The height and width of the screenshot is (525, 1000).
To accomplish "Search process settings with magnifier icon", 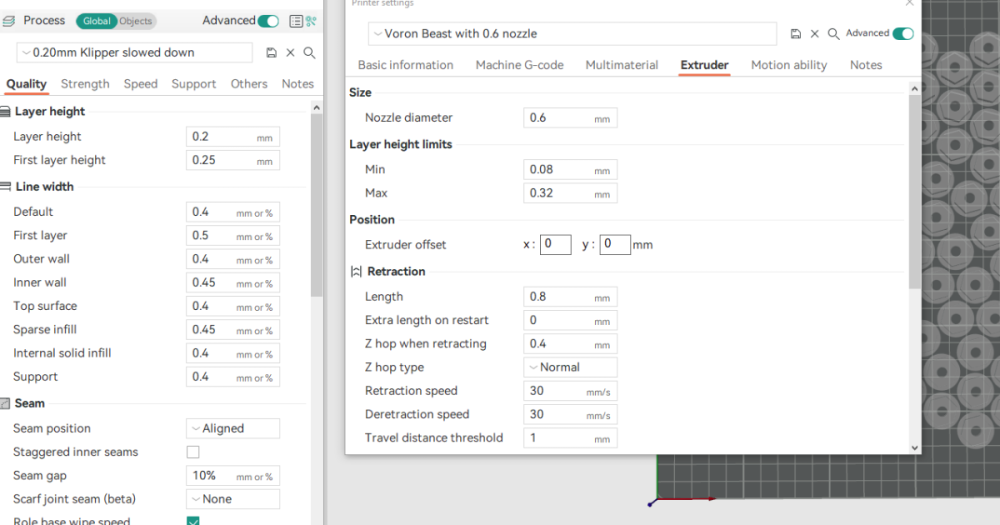I will tap(309, 53).
